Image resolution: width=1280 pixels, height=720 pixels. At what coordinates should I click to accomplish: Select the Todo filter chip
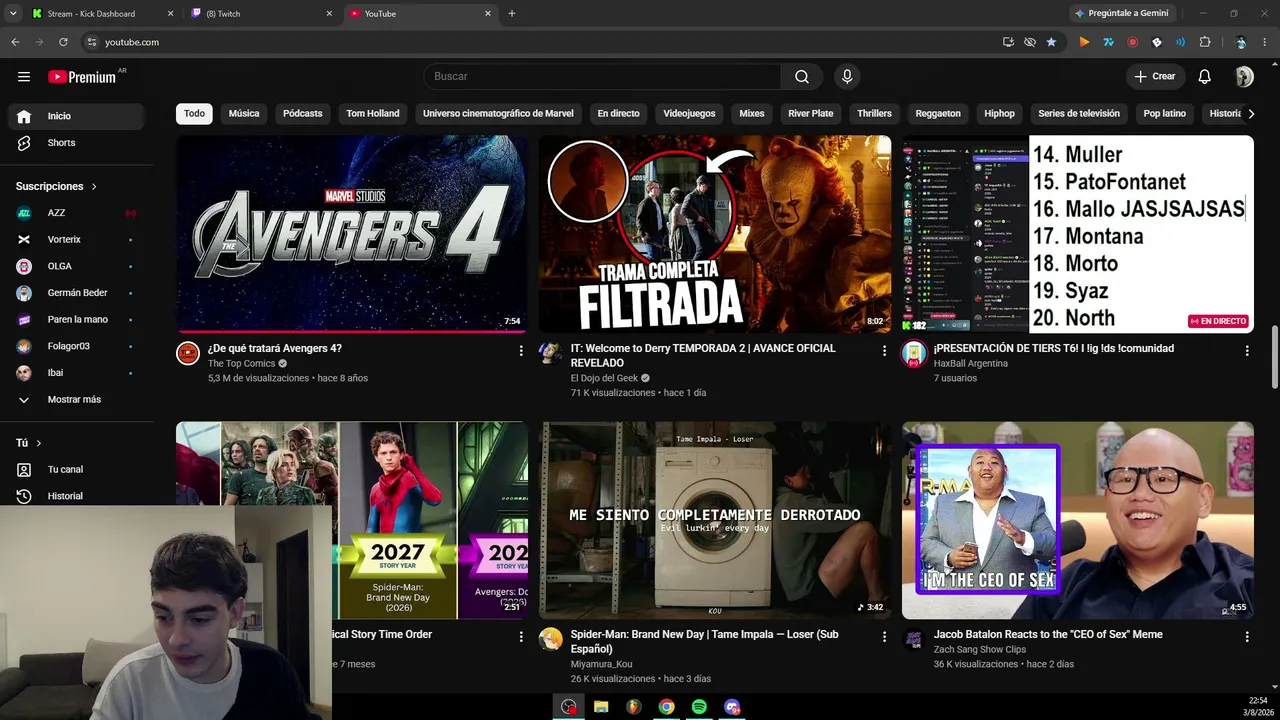click(194, 113)
